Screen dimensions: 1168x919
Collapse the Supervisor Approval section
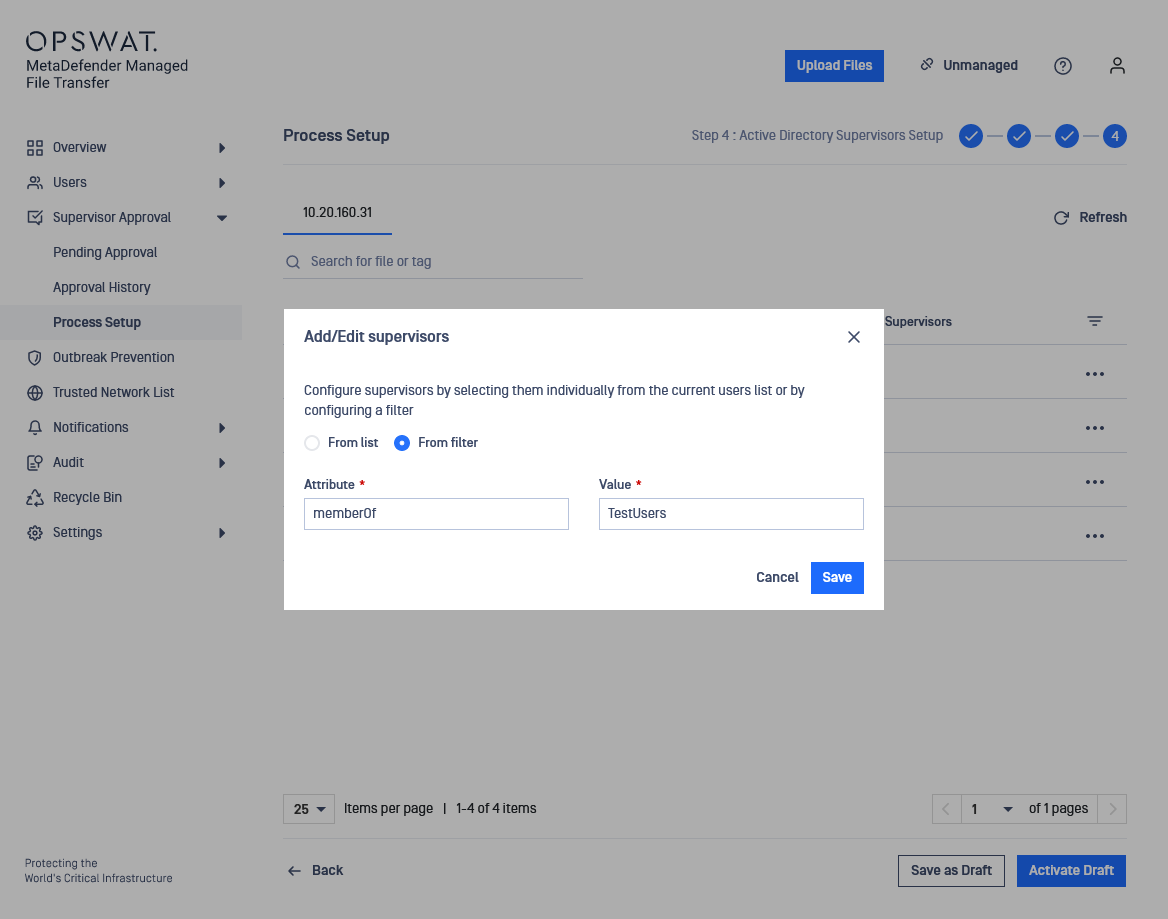point(222,218)
